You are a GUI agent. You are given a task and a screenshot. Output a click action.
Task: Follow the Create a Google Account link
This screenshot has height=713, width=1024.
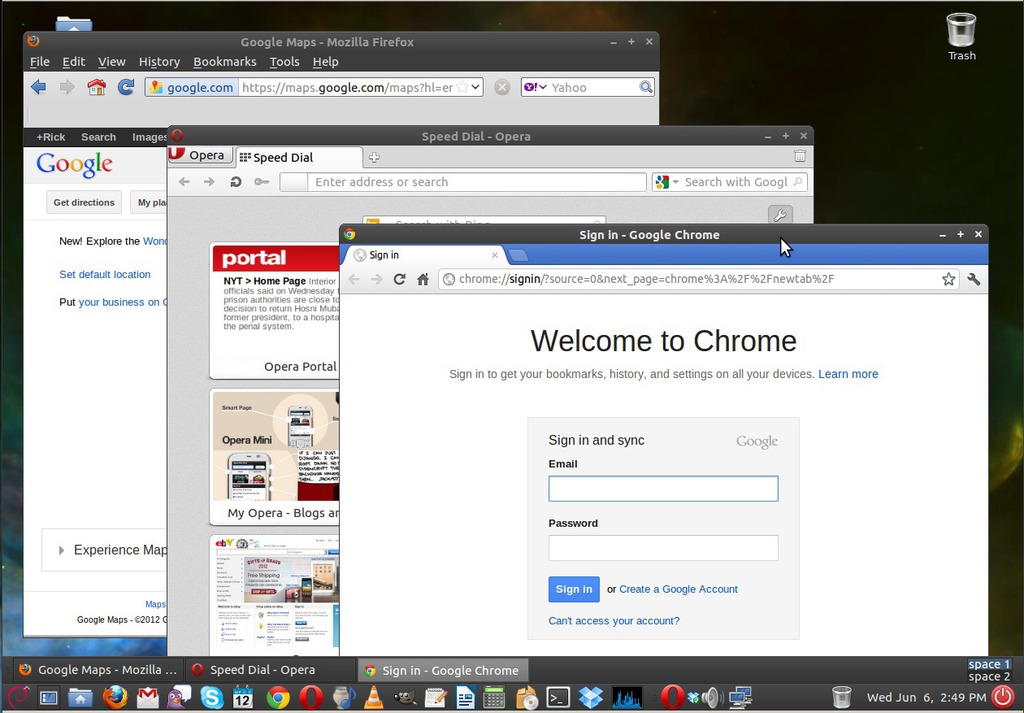[679, 589]
